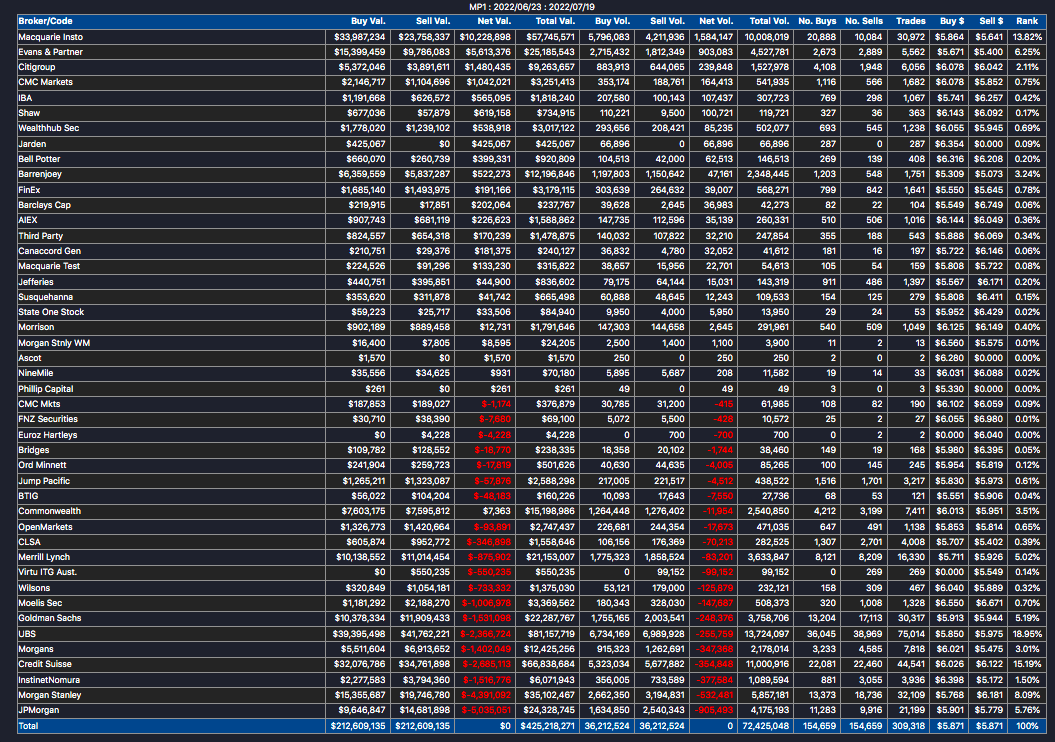Select the Net Vol. column header
Image resolution: width=1055 pixels, height=742 pixels.
pos(716,21)
